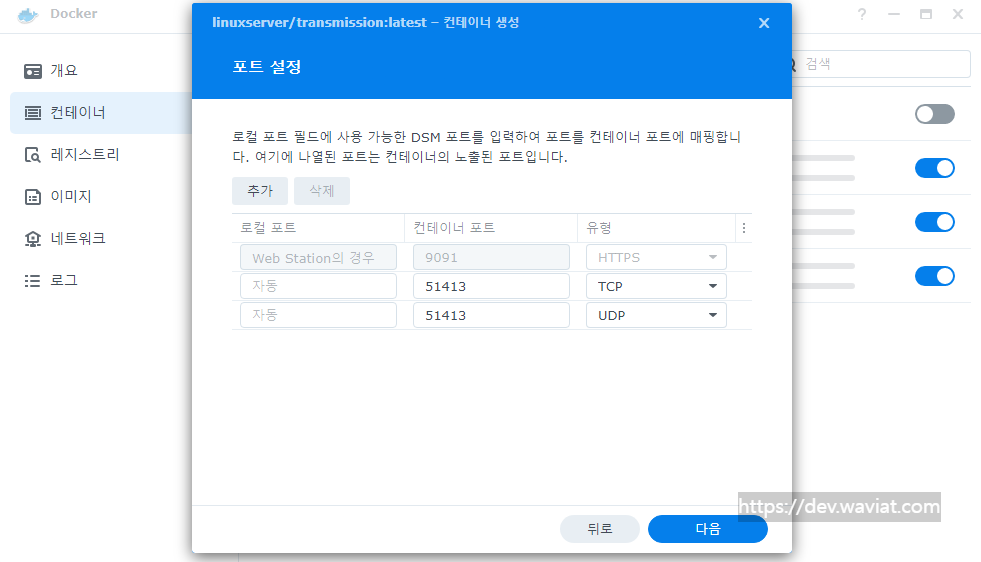The width and height of the screenshot is (981, 562).
Task: Open the 네트워크 network section
Action: click(x=78, y=238)
